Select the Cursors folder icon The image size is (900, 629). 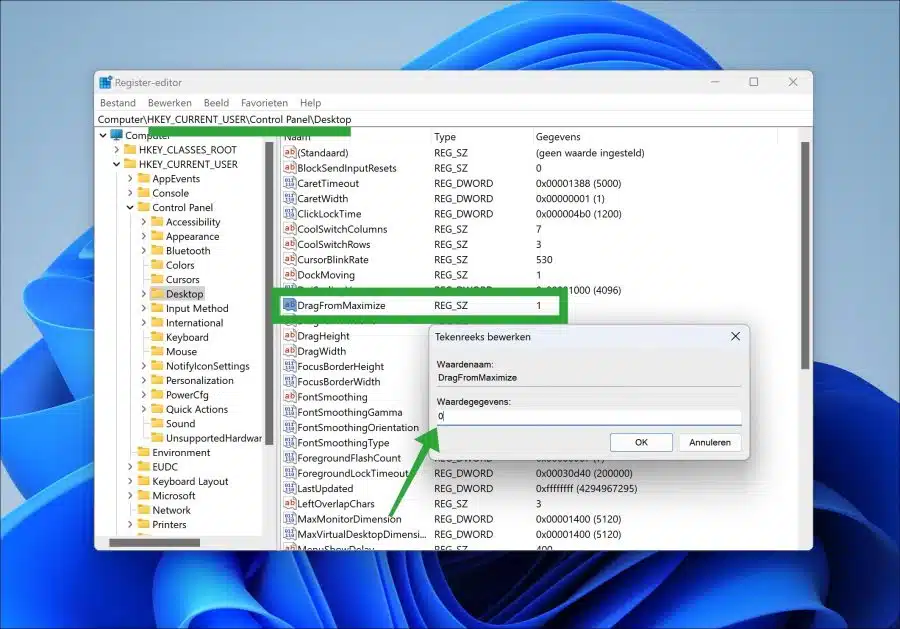tap(157, 279)
